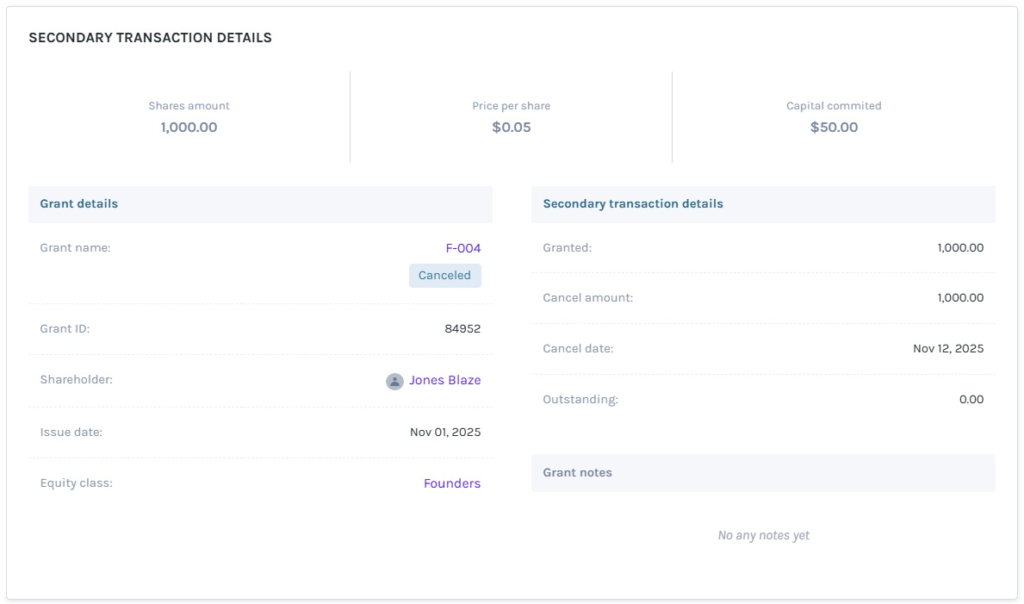The image size is (1024, 604).
Task: Click the Capital commited value $50.00
Action: pyautogui.click(x=833, y=127)
